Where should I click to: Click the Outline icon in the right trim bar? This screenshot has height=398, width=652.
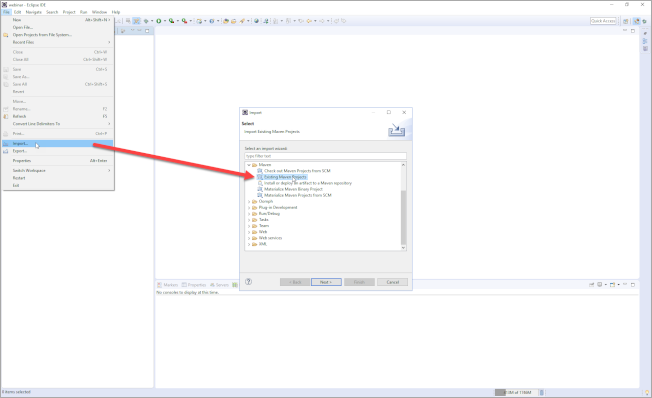[x=645, y=41]
